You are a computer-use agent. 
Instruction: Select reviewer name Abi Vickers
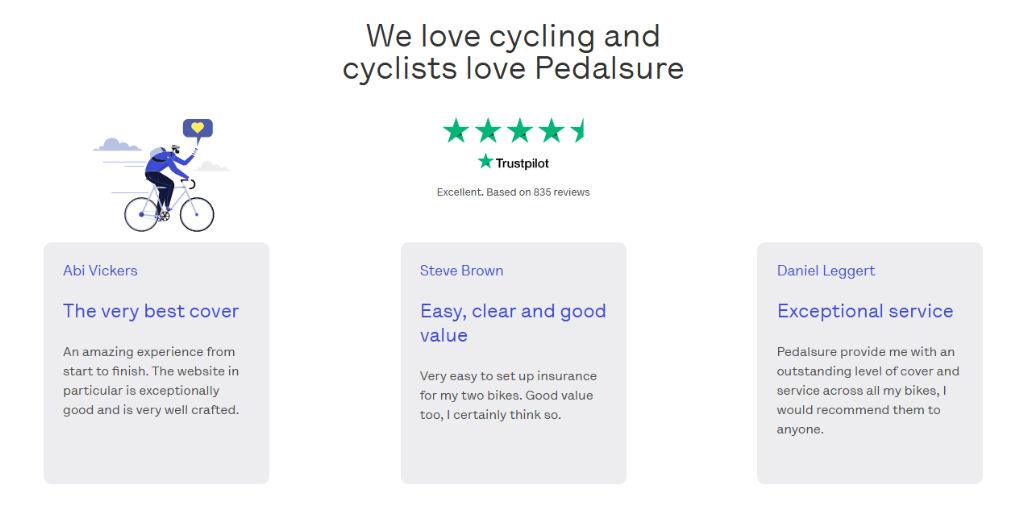coord(100,270)
